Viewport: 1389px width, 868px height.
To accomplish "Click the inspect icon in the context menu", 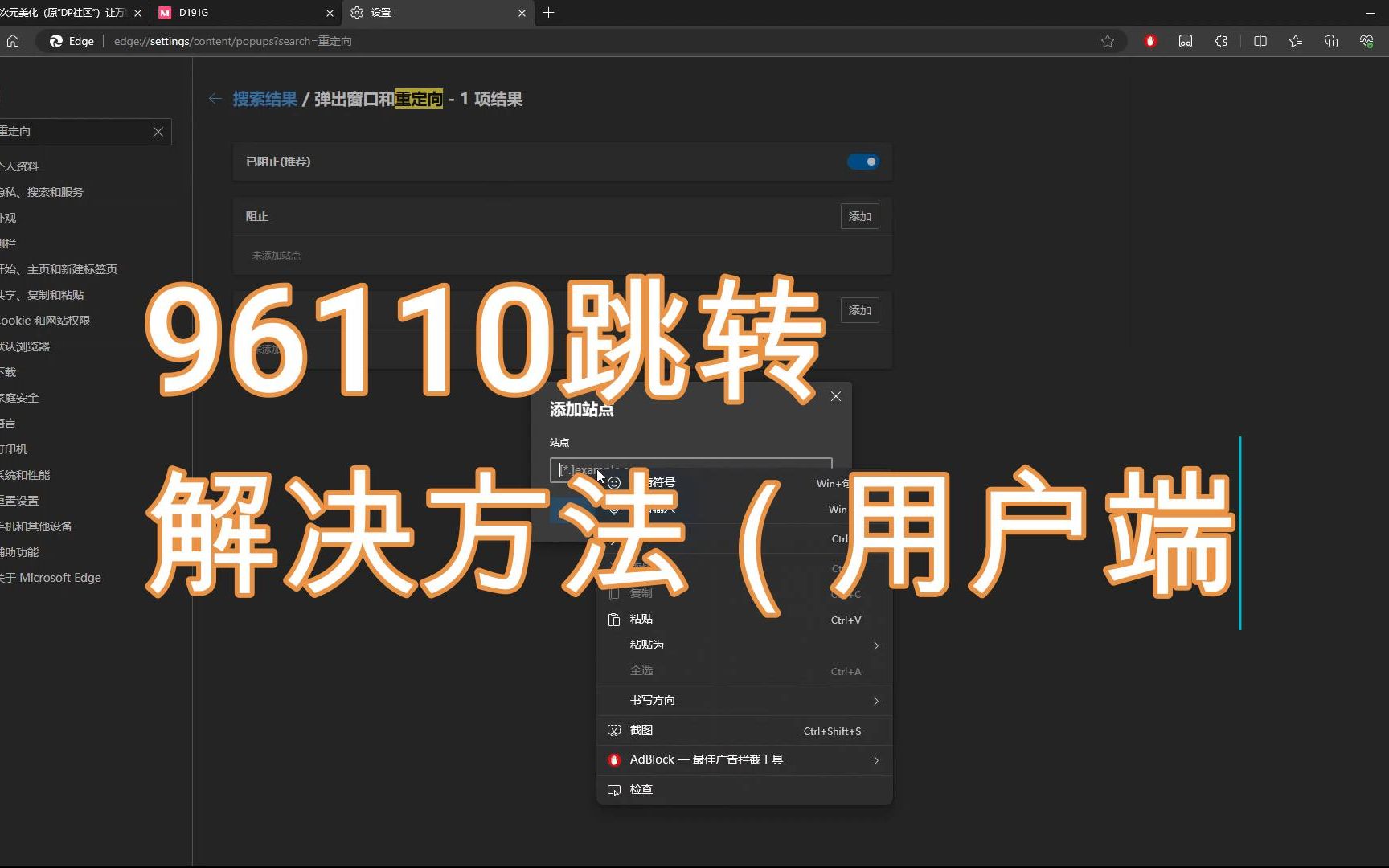I will pyautogui.click(x=614, y=790).
